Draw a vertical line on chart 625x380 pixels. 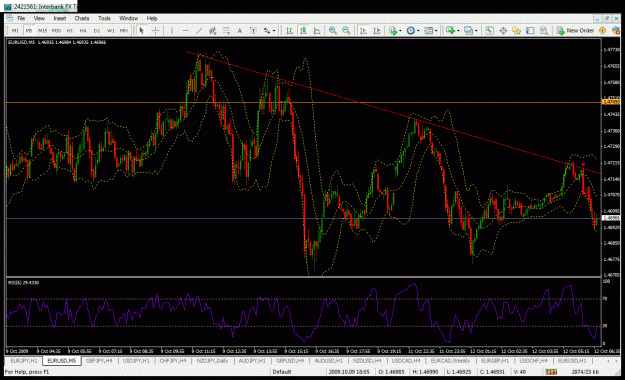pyautogui.click(x=172, y=31)
